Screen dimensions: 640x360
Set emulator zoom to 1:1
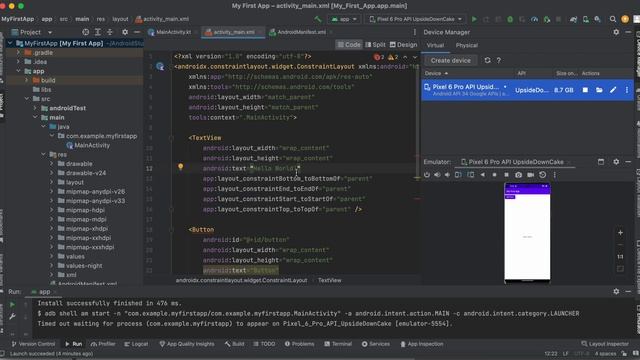tap(620, 257)
